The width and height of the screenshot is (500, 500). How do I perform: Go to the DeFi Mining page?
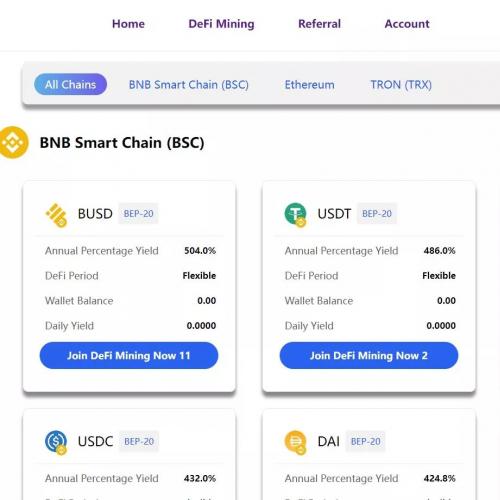pyautogui.click(x=221, y=24)
